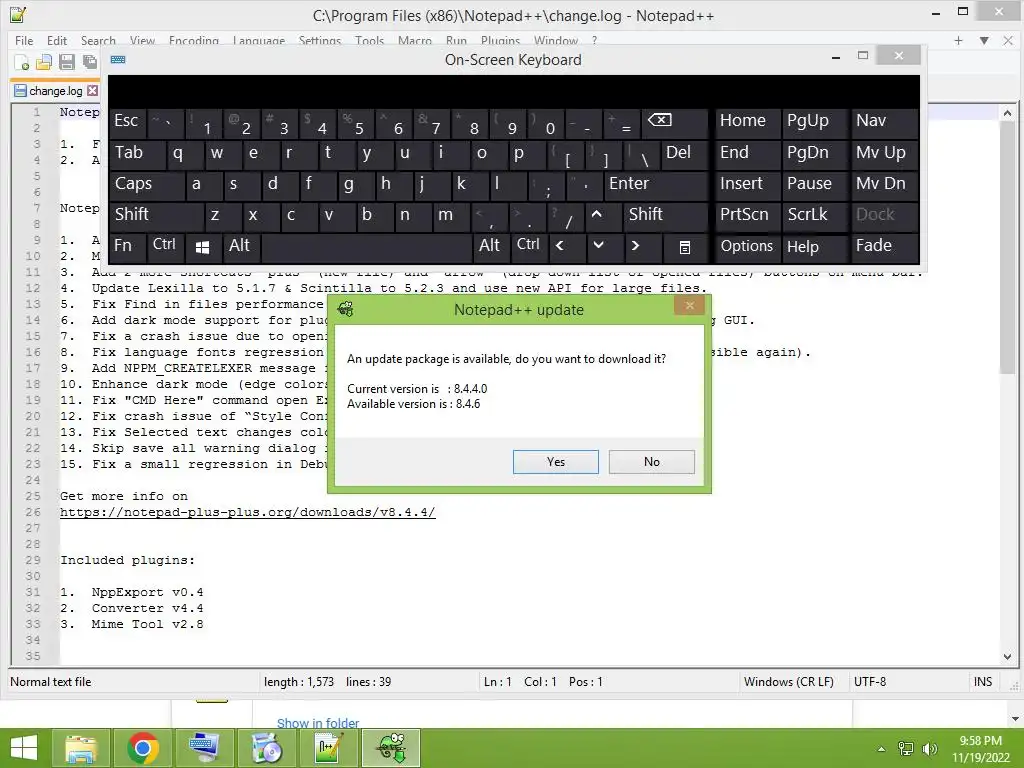Image resolution: width=1024 pixels, height=768 pixels.
Task: Click No in Notepad++ update dialog
Action: click(x=651, y=462)
